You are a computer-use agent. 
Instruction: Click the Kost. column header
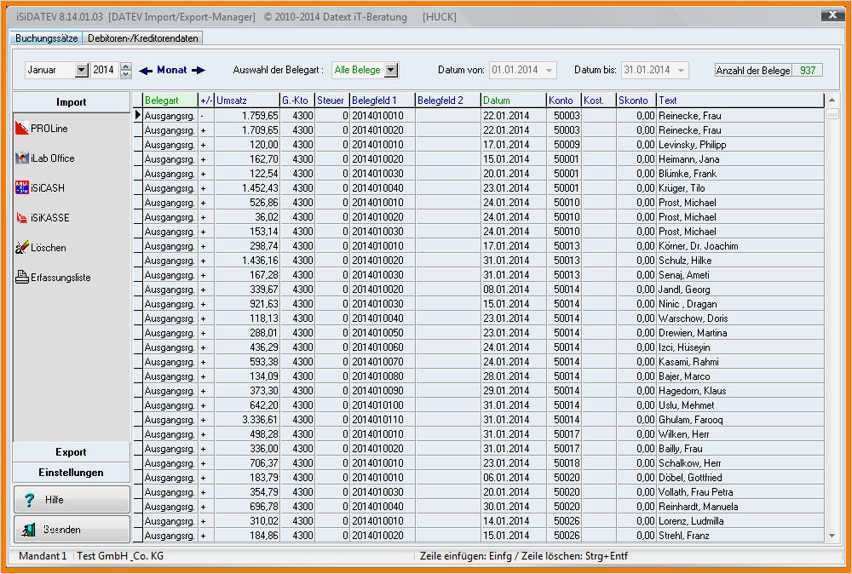pos(599,100)
